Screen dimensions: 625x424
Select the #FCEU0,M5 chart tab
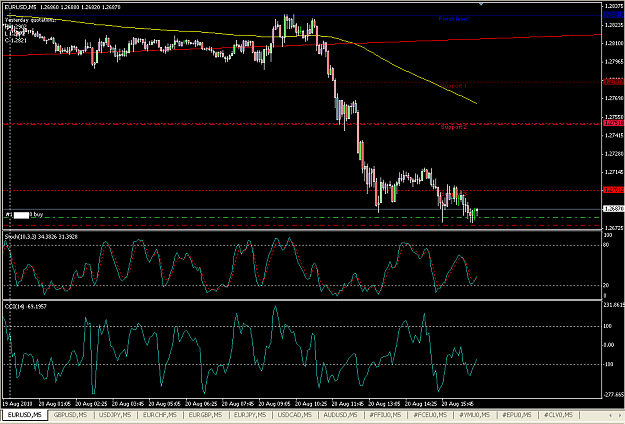pyautogui.click(x=430, y=415)
